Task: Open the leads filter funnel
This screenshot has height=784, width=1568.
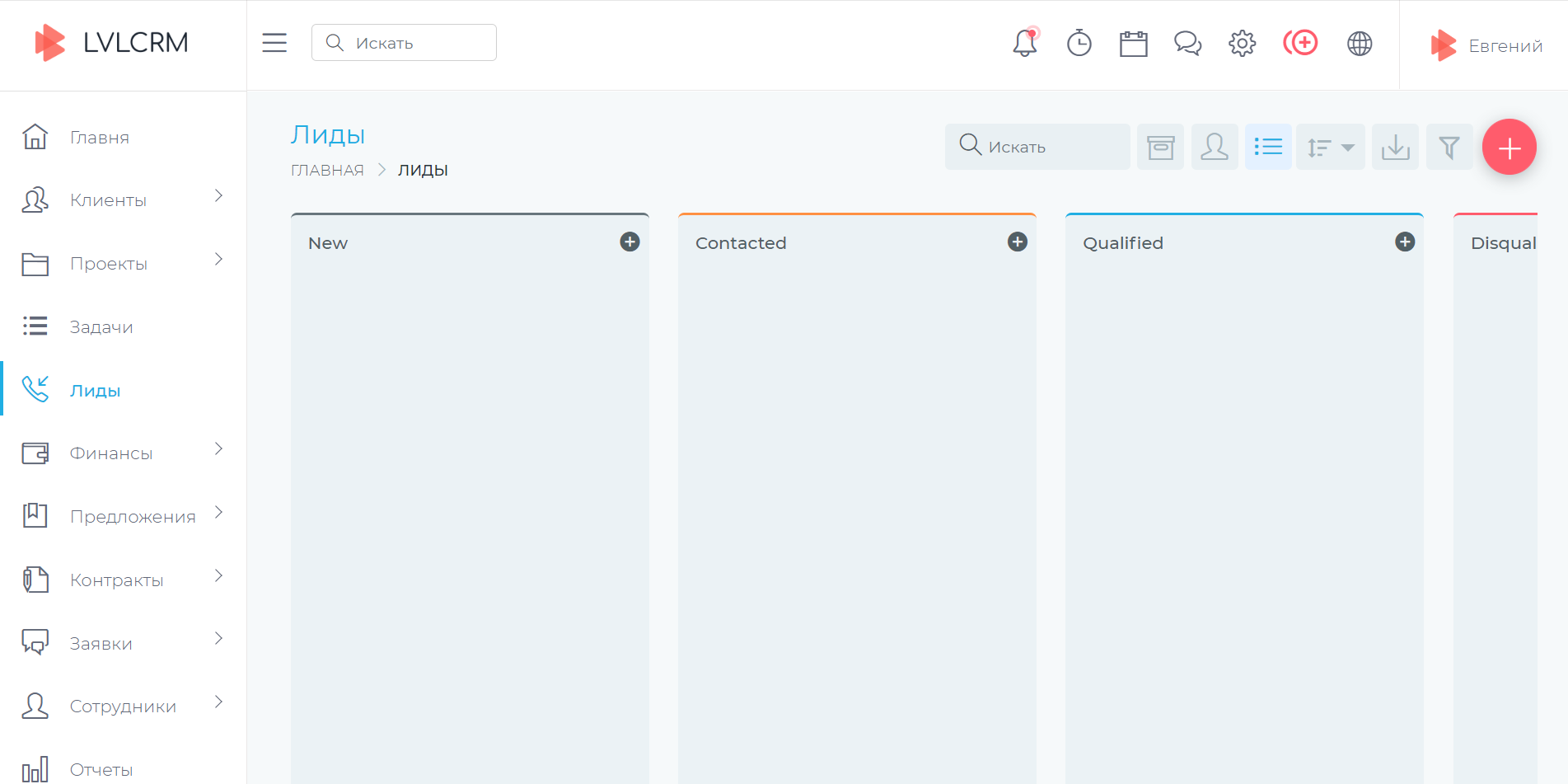Action: [x=1449, y=148]
